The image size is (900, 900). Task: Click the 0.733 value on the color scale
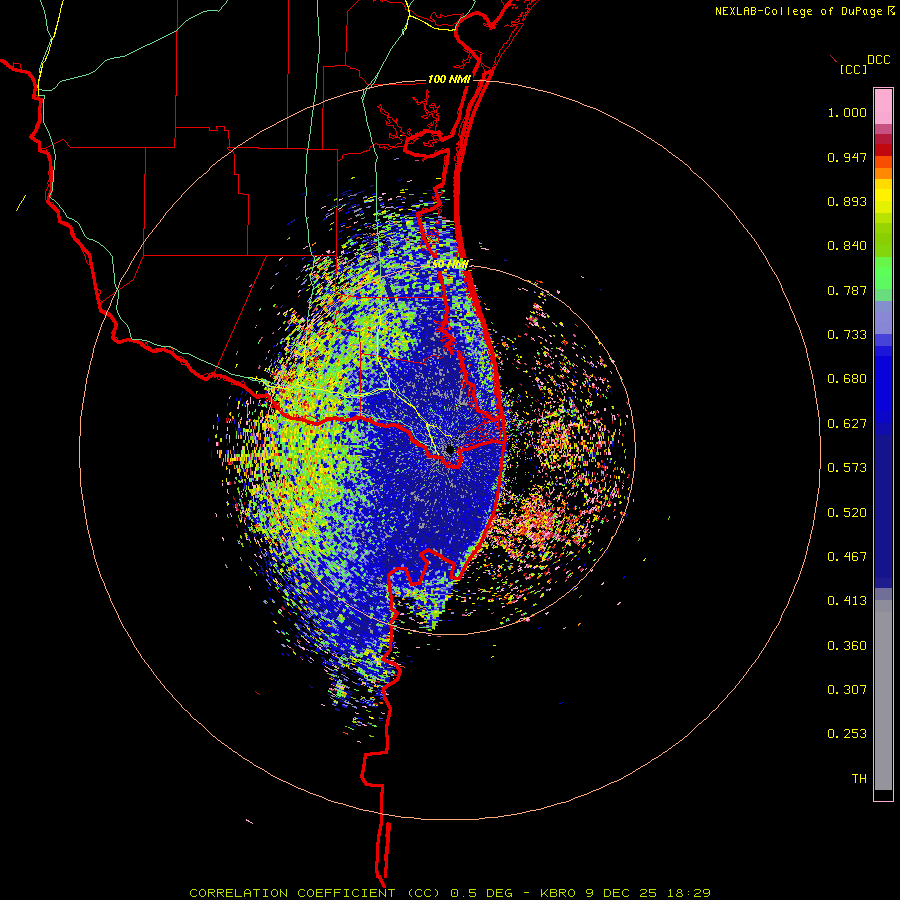pyautogui.click(x=847, y=335)
